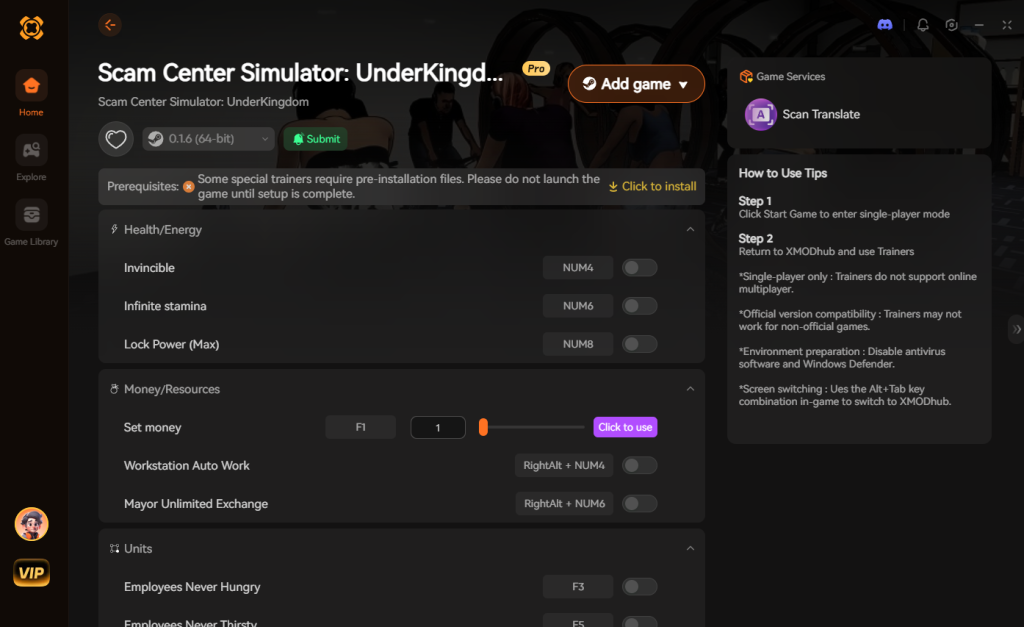Click the Pro badge
The image size is (1024, 627).
pyautogui.click(x=536, y=69)
